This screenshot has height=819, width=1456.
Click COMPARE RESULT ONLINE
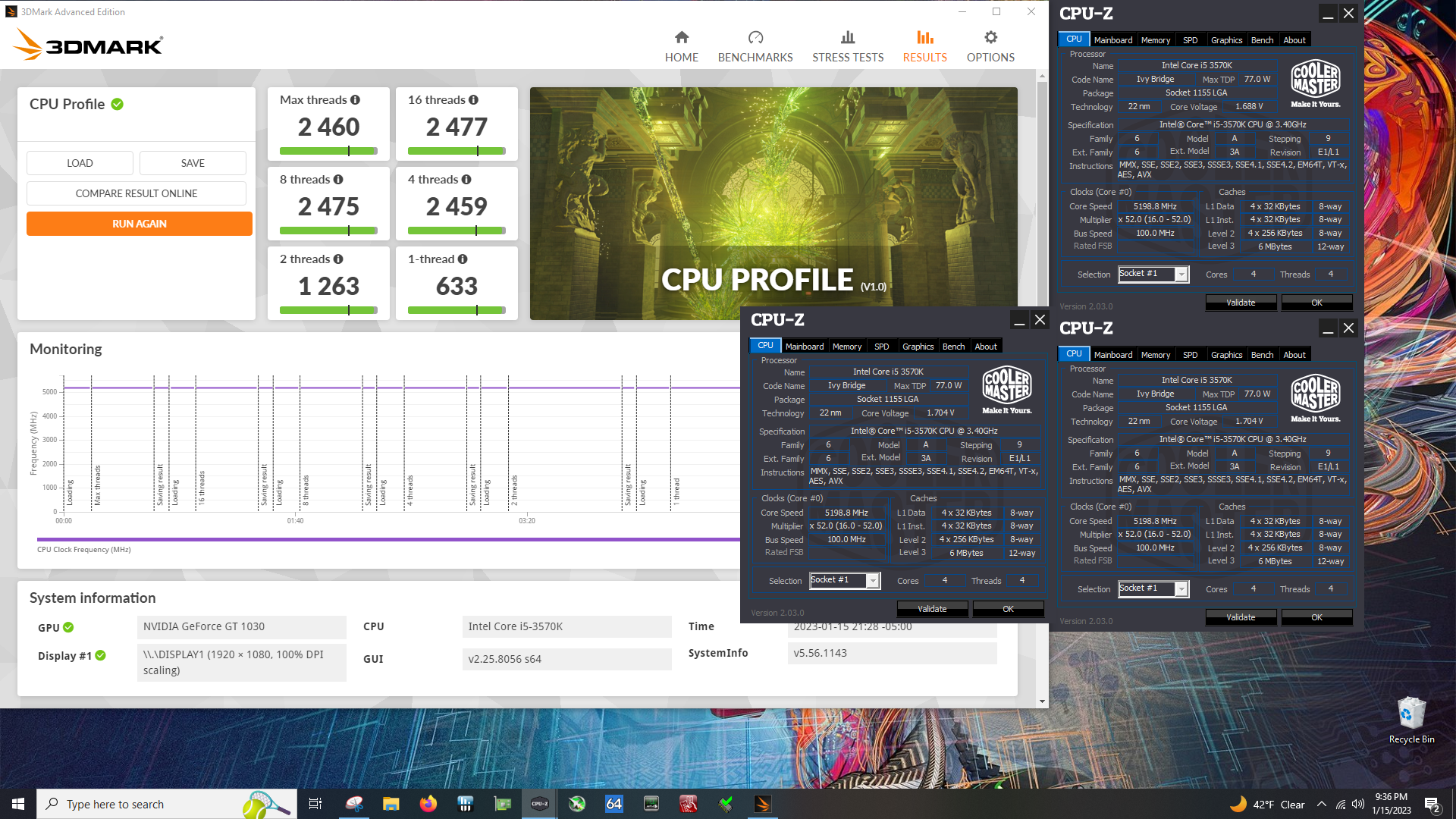(x=136, y=193)
